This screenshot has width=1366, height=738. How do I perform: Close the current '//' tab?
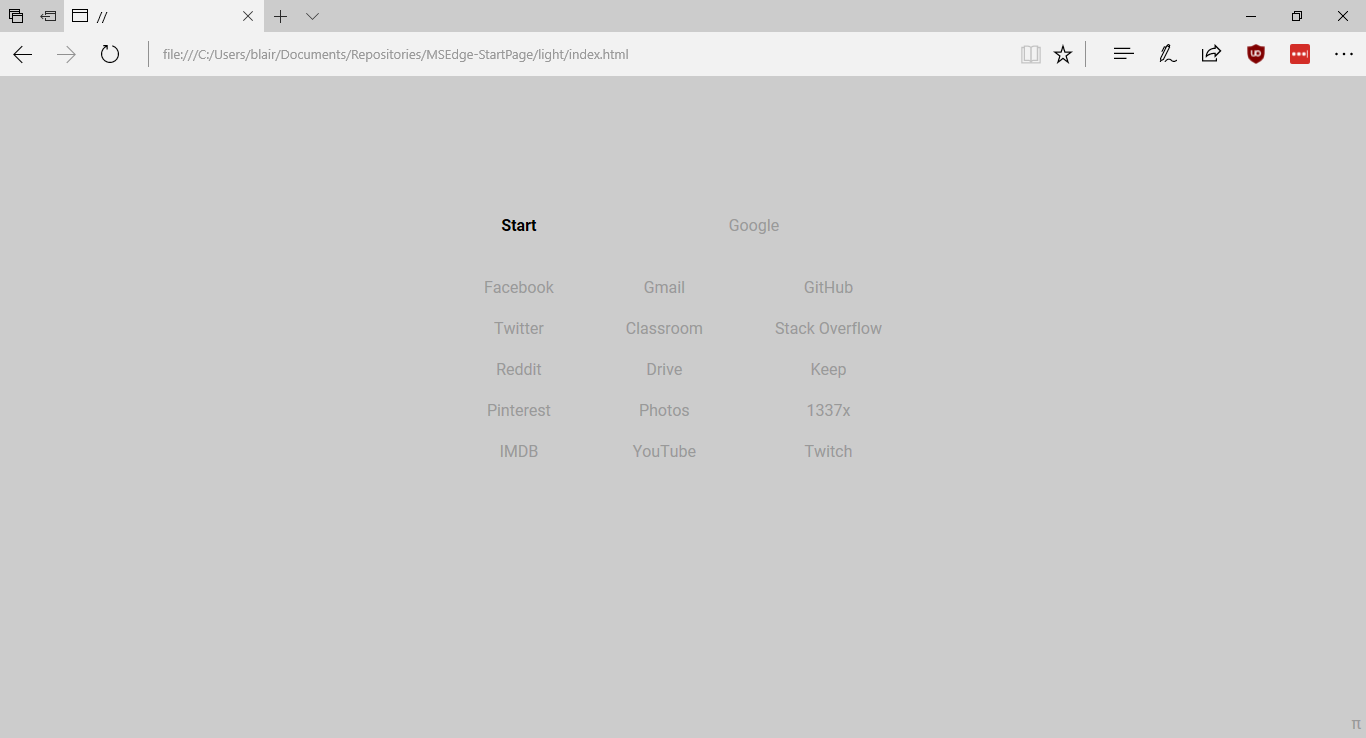pyautogui.click(x=248, y=16)
